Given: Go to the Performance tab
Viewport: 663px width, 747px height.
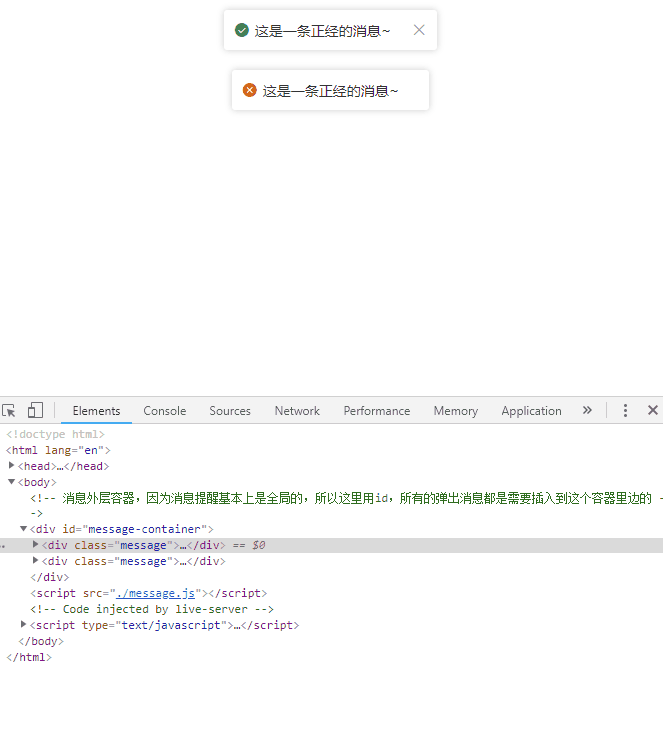Looking at the screenshot, I should 377,411.
